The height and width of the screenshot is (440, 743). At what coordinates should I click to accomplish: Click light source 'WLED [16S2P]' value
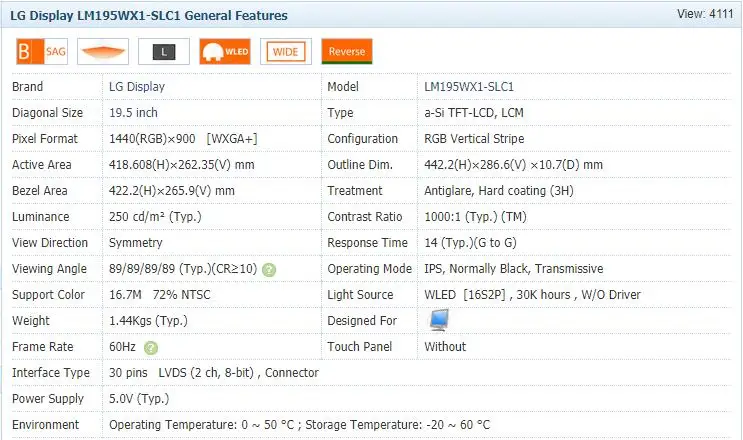tap(465, 295)
